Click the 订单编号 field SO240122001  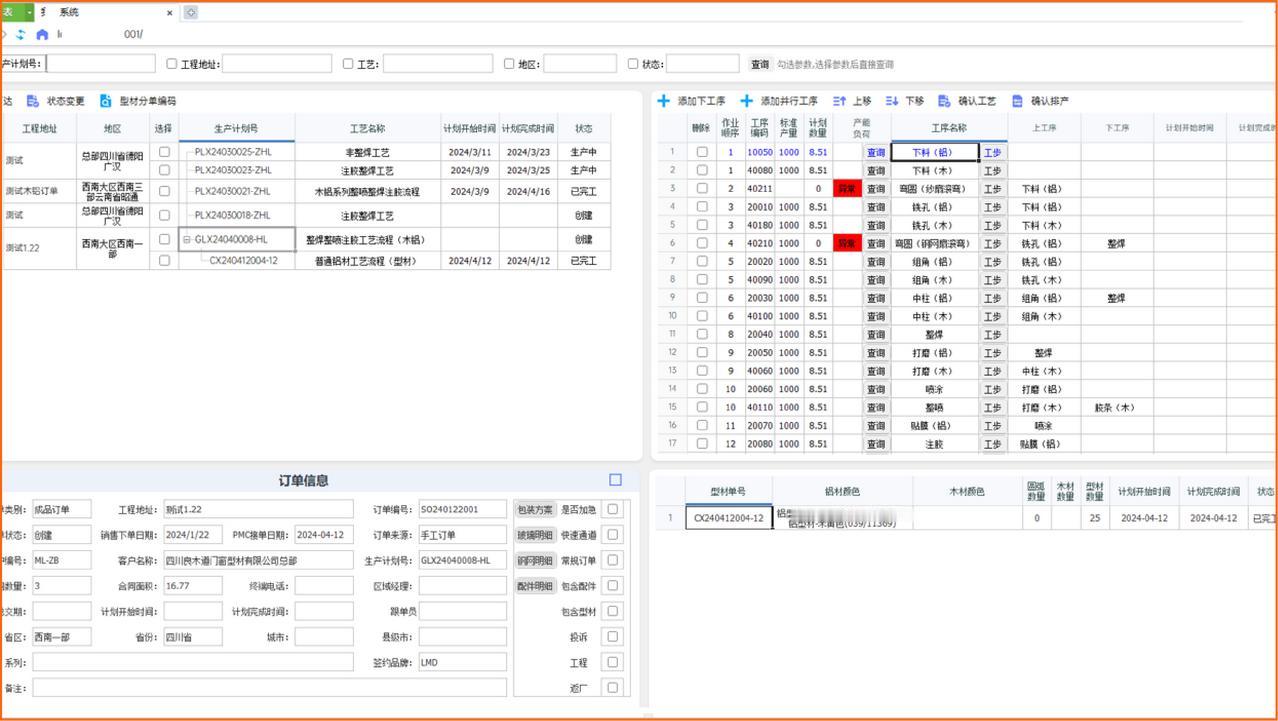coord(463,509)
